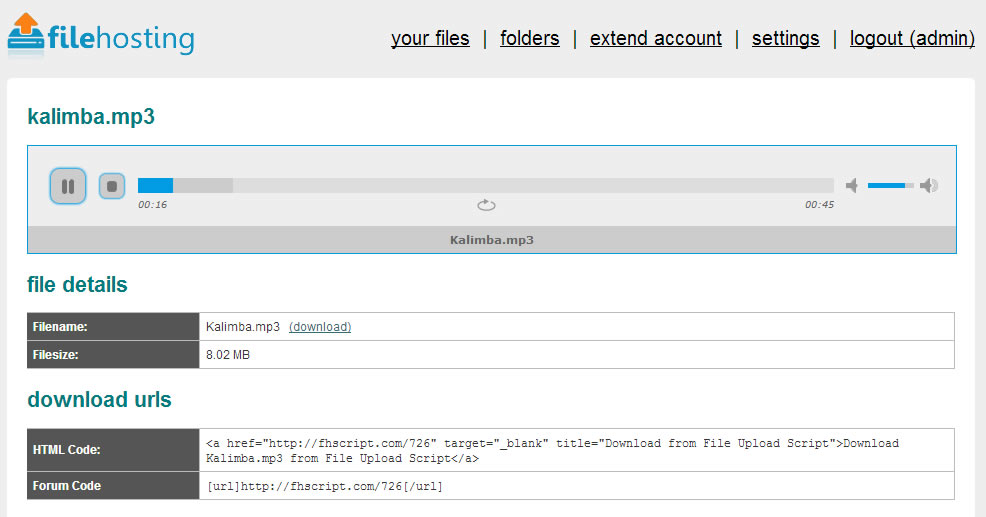The height and width of the screenshot is (517, 986).
Task: Set max volume with loud speaker icon
Action: (929, 186)
